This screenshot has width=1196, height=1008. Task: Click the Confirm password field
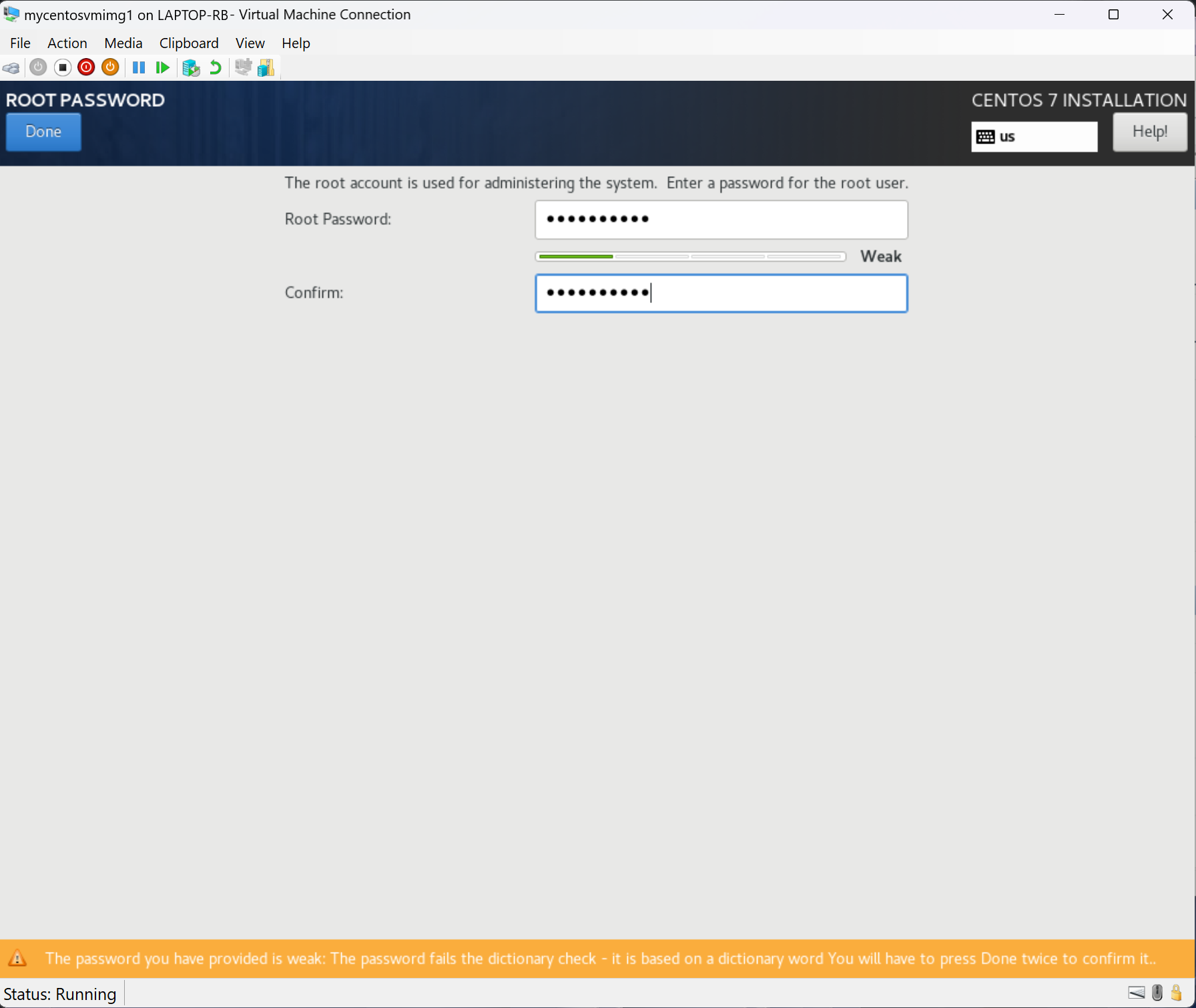point(721,293)
